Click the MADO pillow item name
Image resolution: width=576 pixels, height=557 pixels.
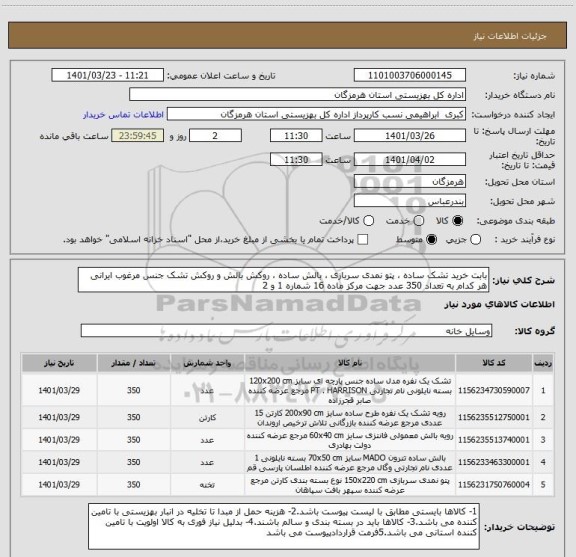click(x=350, y=463)
